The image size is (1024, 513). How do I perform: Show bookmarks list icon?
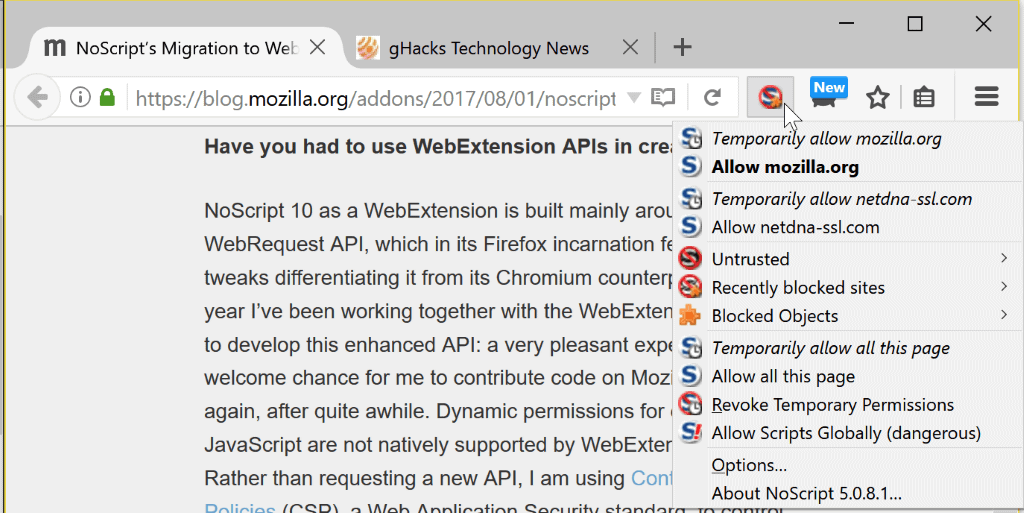(x=923, y=97)
